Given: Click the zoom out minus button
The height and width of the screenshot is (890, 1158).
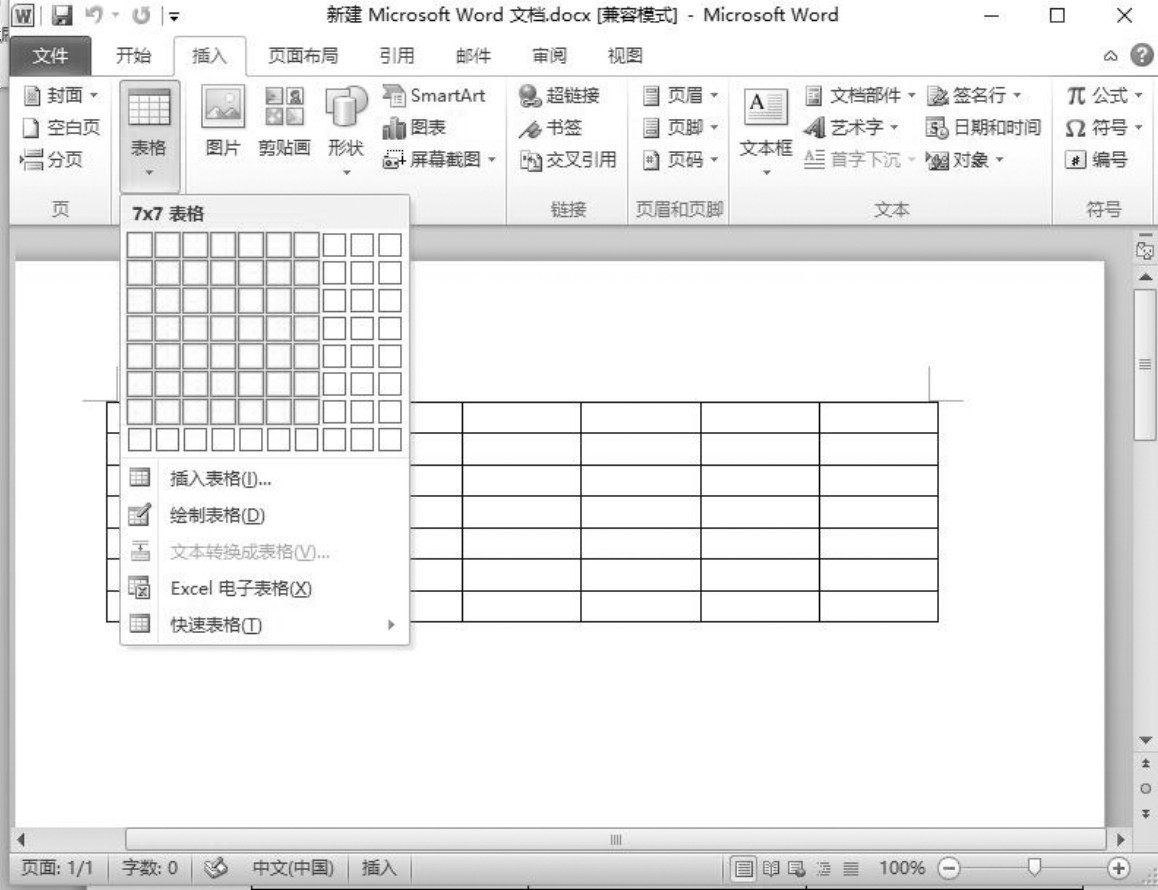Looking at the screenshot, I should [949, 868].
